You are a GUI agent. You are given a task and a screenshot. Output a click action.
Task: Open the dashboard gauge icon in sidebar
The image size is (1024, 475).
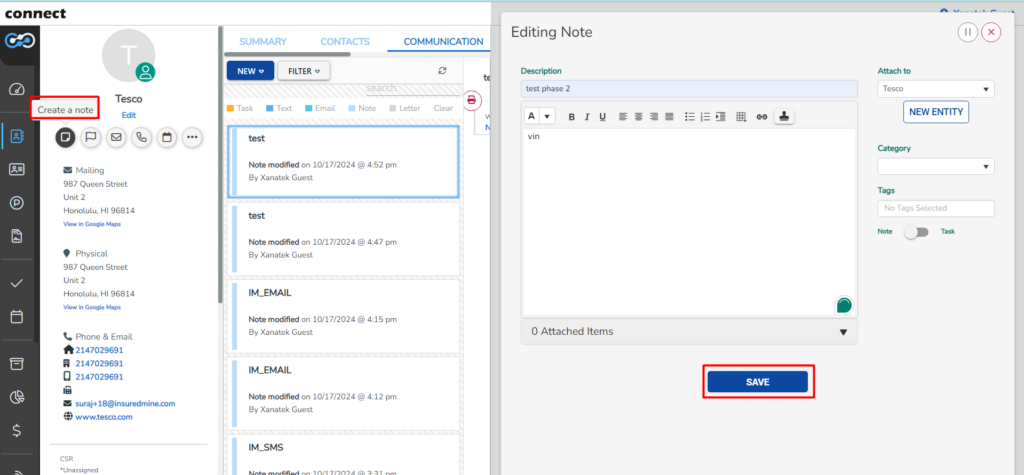pos(17,89)
